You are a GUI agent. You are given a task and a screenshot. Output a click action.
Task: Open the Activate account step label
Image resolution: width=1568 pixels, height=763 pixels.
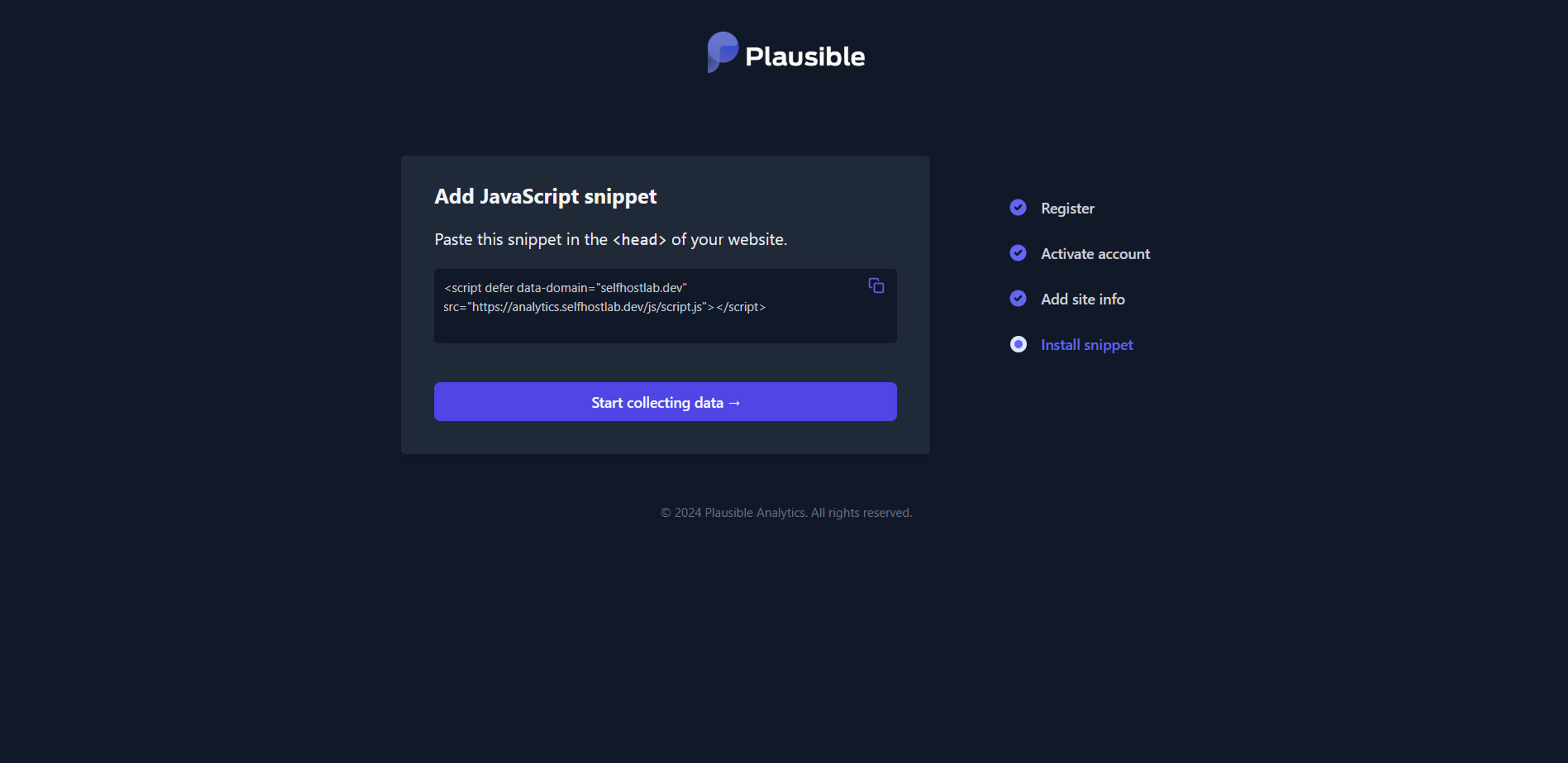click(x=1095, y=254)
